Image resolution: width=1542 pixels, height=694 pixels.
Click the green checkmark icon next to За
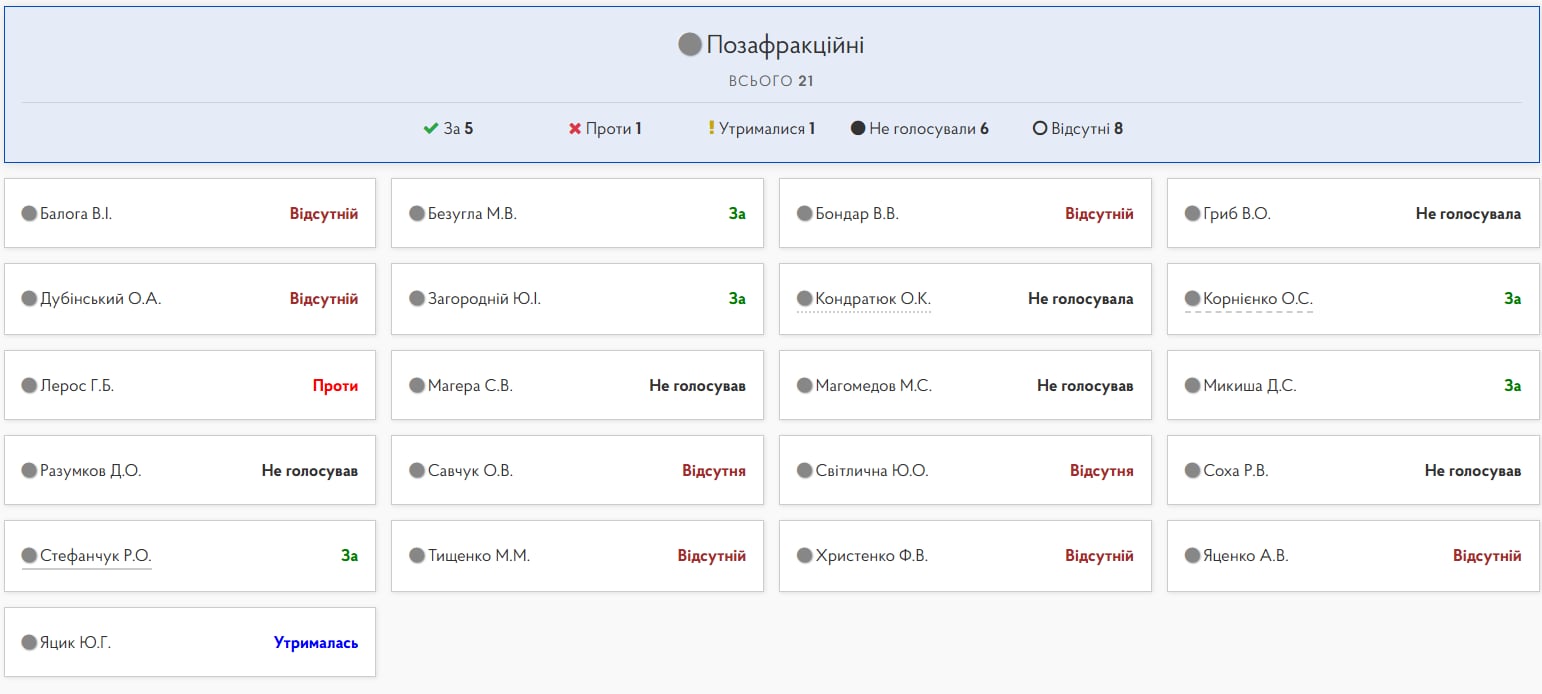click(x=431, y=129)
